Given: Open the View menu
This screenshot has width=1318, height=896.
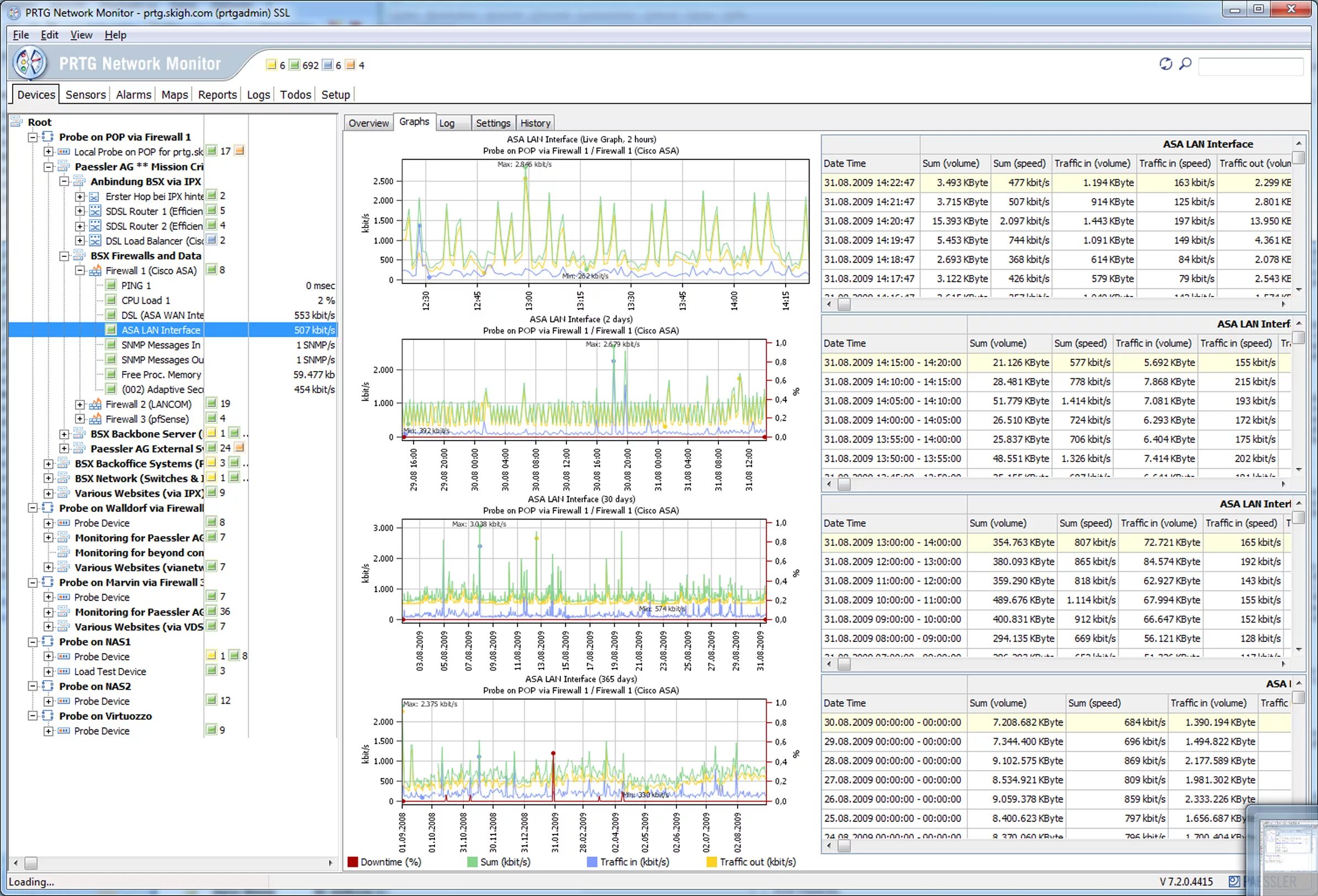Looking at the screenshot, I should [x=81, y=35].
